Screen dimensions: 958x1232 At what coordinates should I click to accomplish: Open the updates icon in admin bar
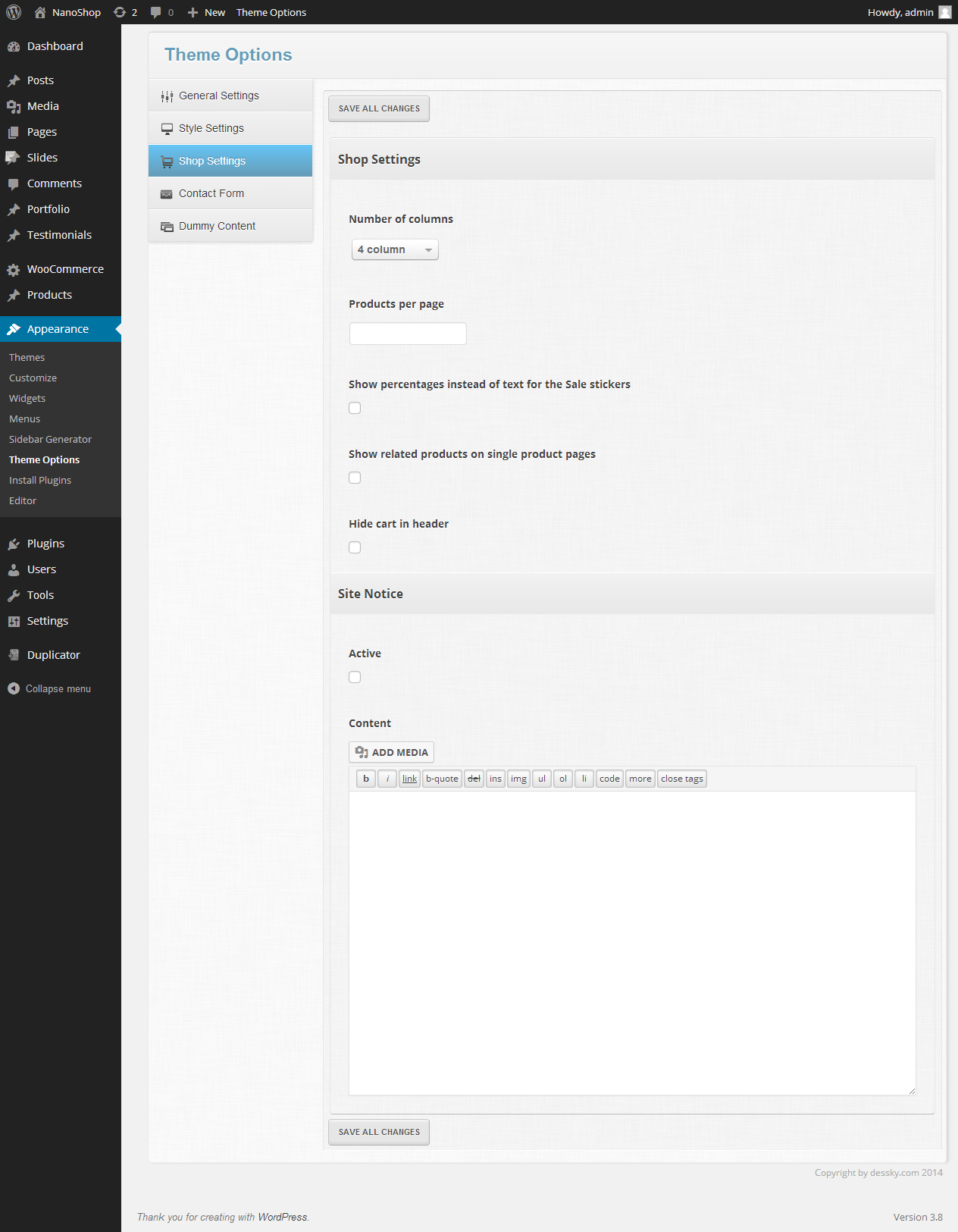120,12
